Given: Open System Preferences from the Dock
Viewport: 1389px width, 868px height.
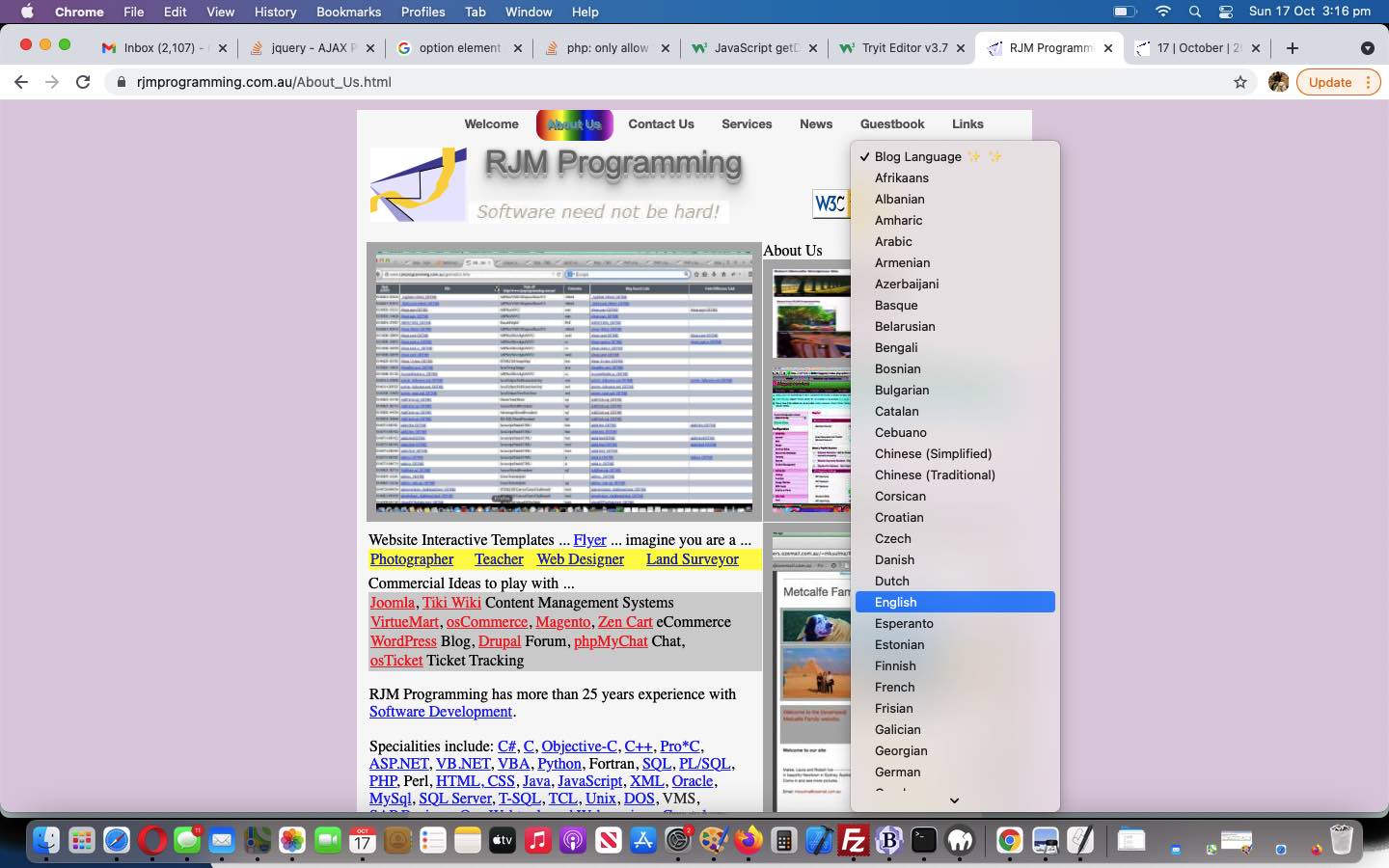Looking at the screenshot, I should (679, 841).
